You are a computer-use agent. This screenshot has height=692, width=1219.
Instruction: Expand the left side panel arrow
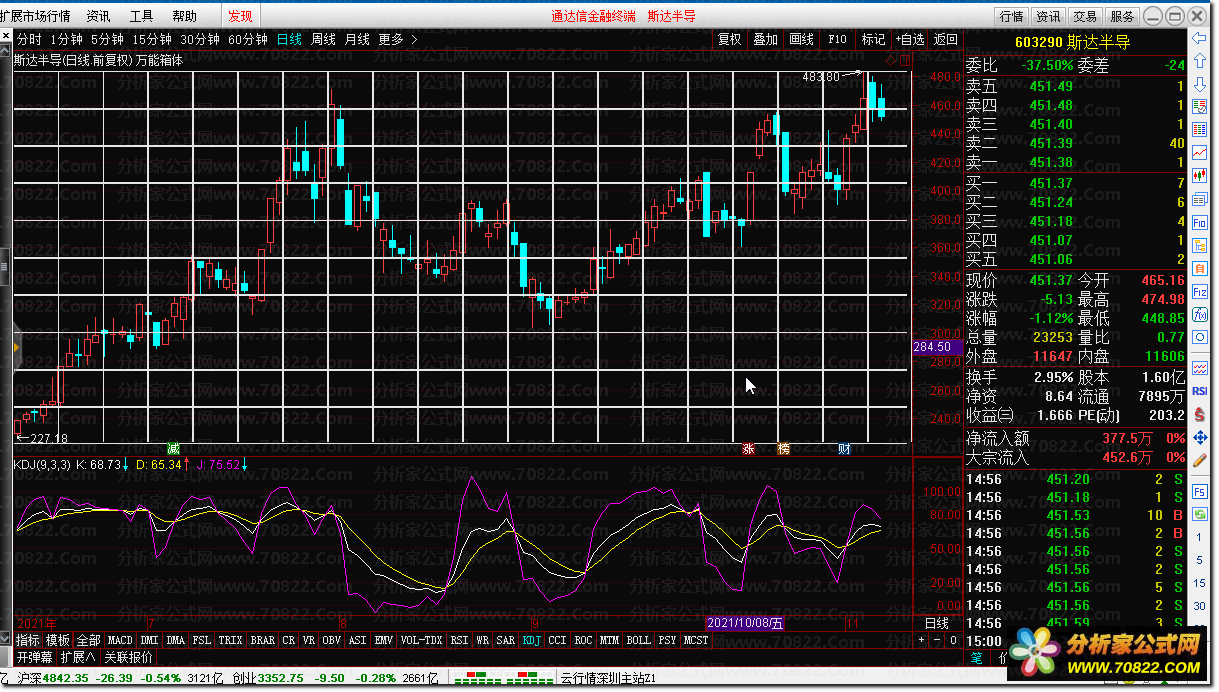tap(17, 347)
